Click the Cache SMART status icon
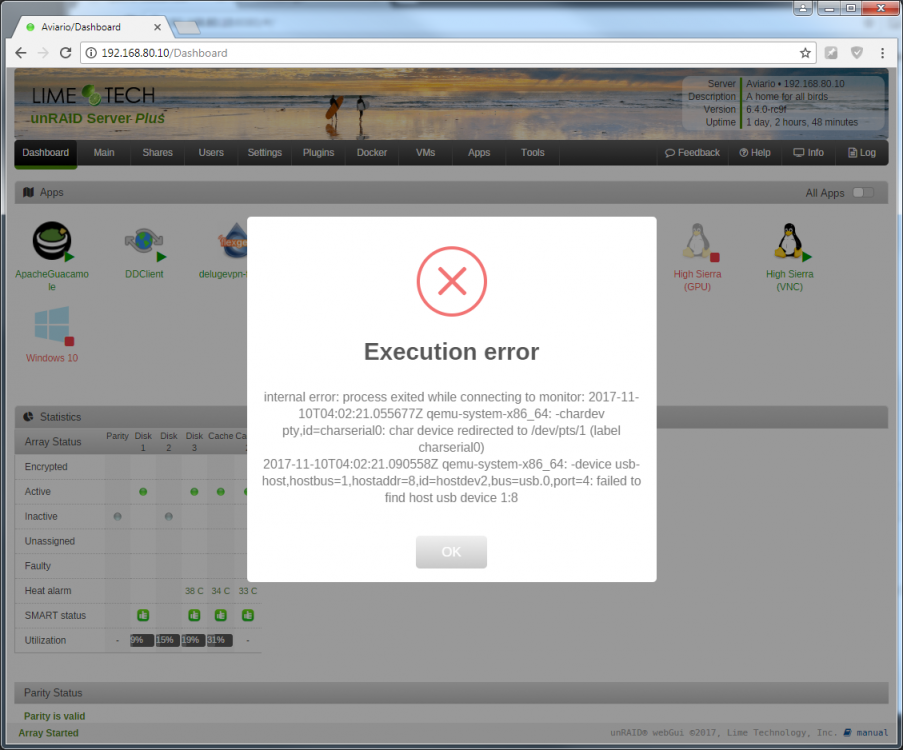903x750 pixels. 221,615
